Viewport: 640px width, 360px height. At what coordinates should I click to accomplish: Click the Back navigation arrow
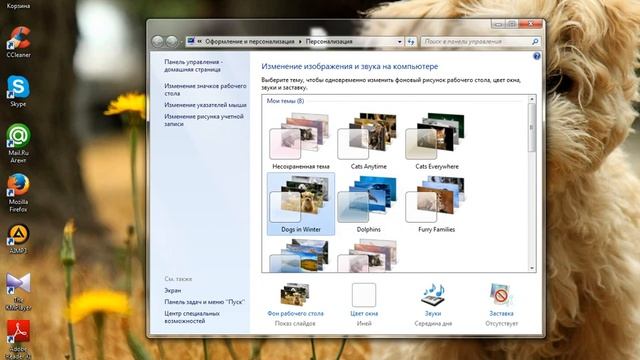pos(158,41)
